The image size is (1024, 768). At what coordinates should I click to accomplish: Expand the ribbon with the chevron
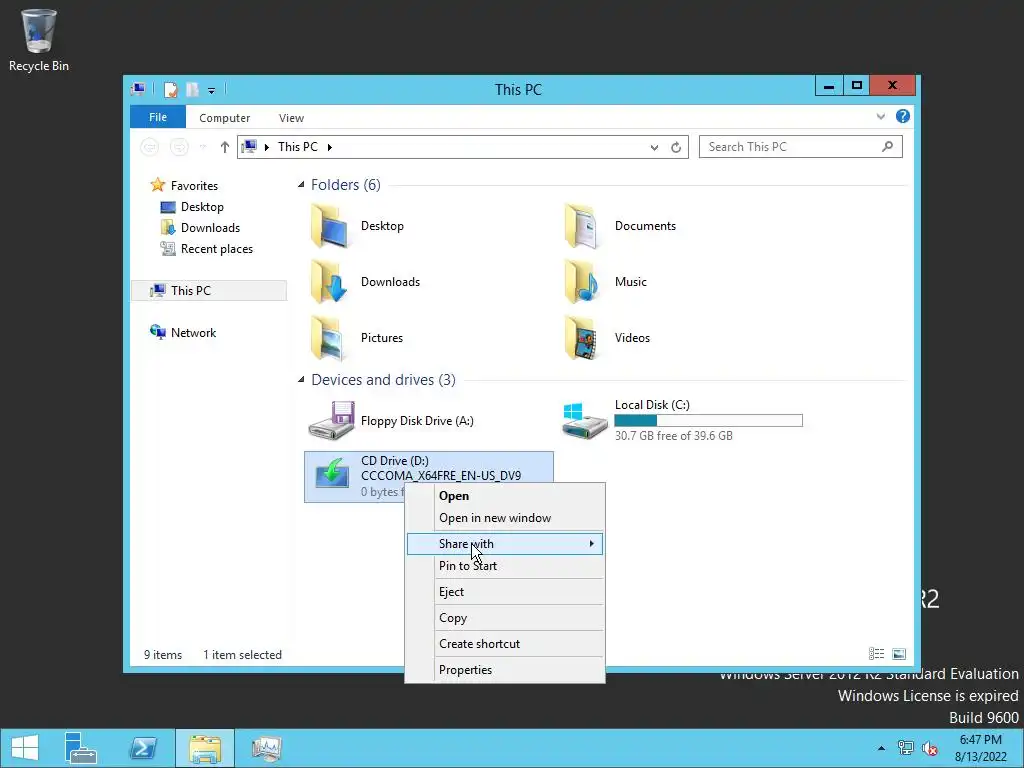click(x=881, y=116)
